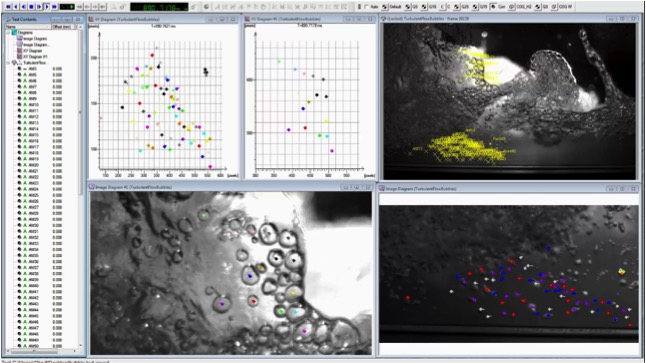Click the green playback speed indicator
This screenshot has height=363, width=646.
tap(67, 7)
